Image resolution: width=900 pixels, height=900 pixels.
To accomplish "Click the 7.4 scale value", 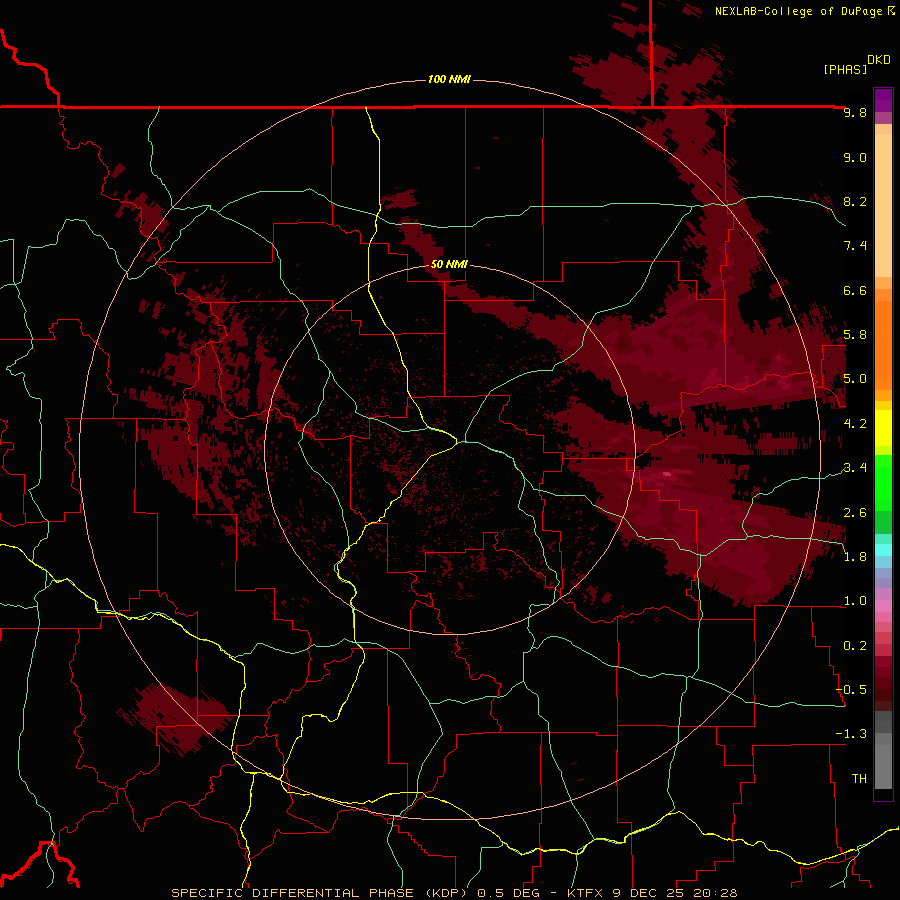I will tap(855, 246).
